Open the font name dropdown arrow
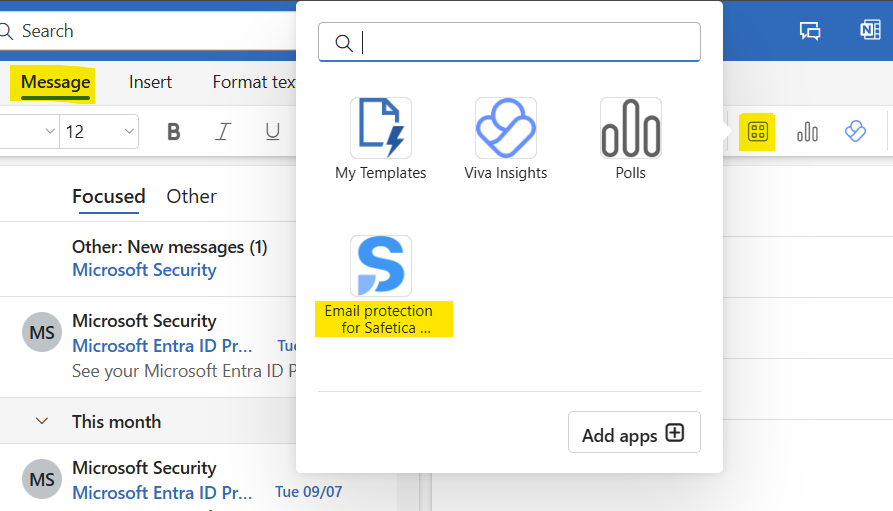Screen dimensions: 893x511 click(x=47, y=132)
